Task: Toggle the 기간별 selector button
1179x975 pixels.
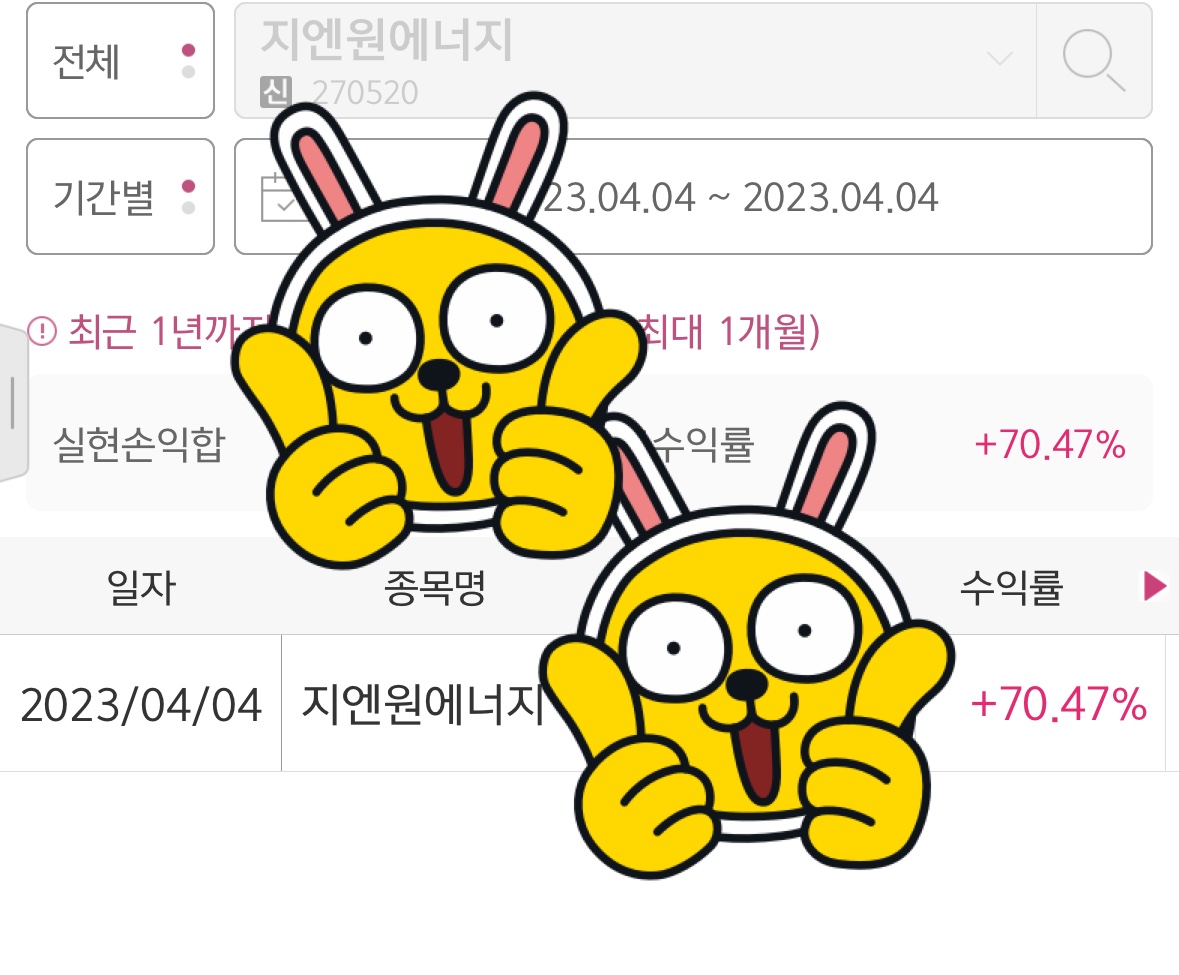Action: 120,196
